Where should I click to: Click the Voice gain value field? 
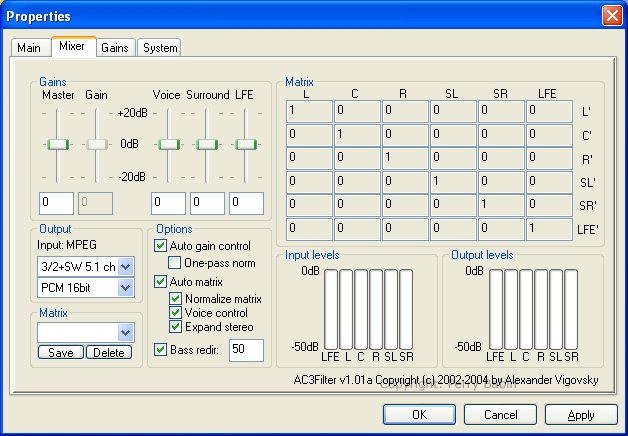pos(168,203)
